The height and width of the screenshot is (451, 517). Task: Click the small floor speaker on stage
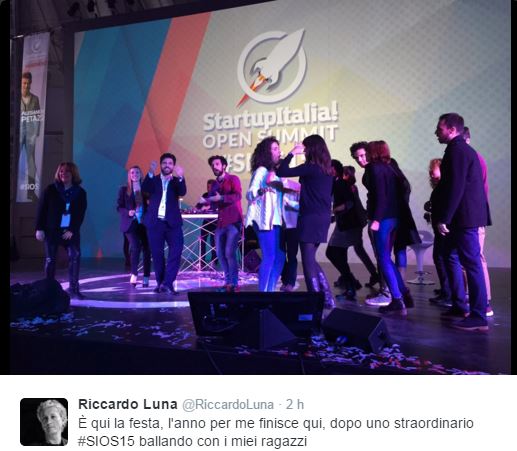[x=357, y=330]
